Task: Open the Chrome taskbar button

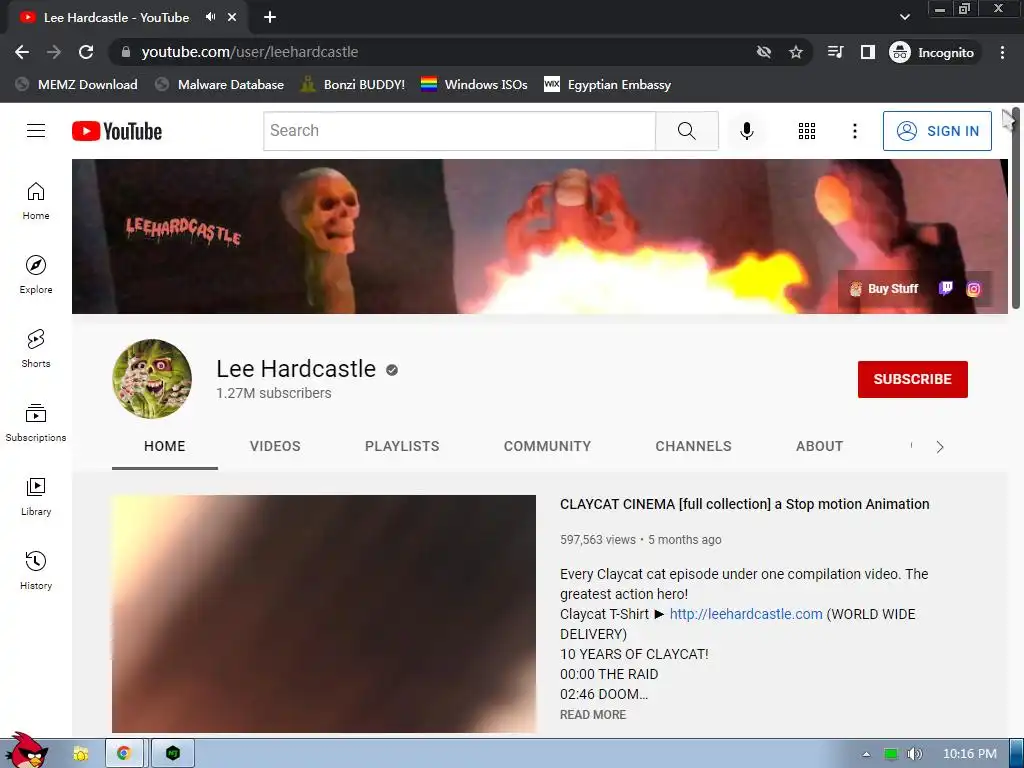Action: point(123,754)
